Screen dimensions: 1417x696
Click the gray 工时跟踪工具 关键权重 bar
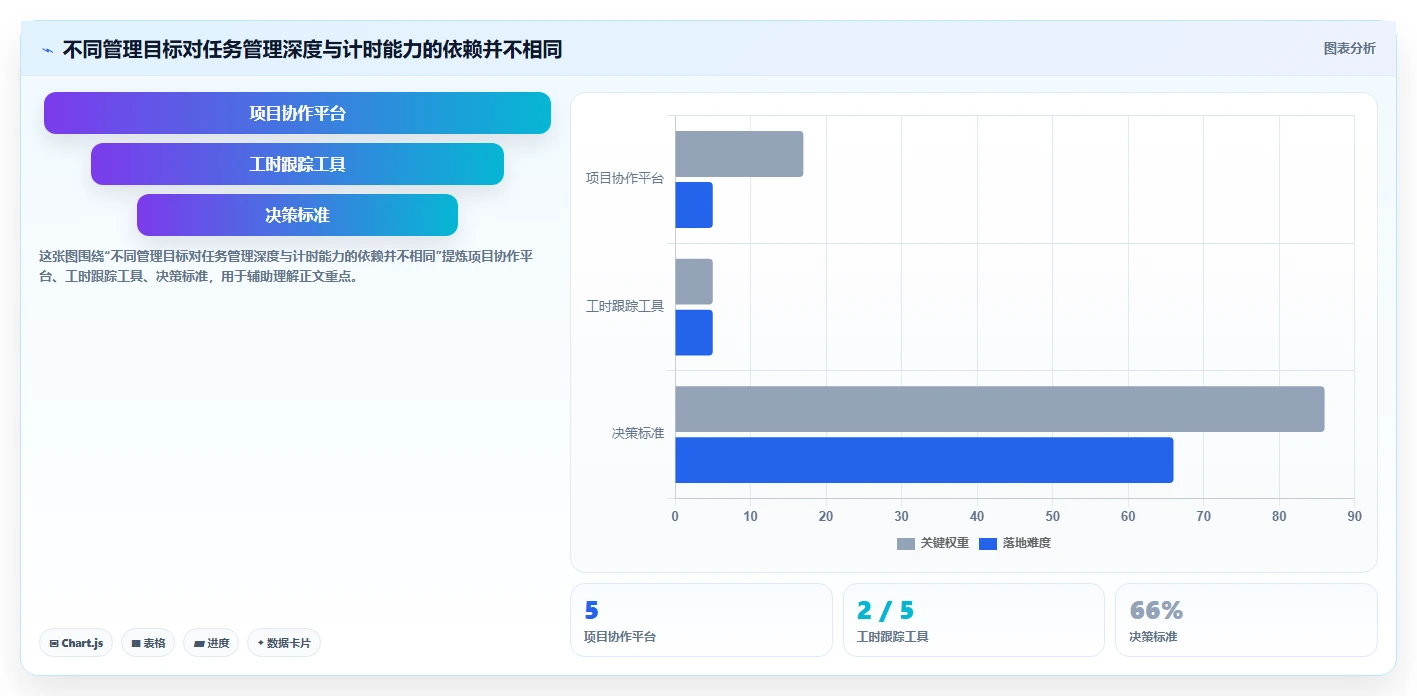[694, 282]
